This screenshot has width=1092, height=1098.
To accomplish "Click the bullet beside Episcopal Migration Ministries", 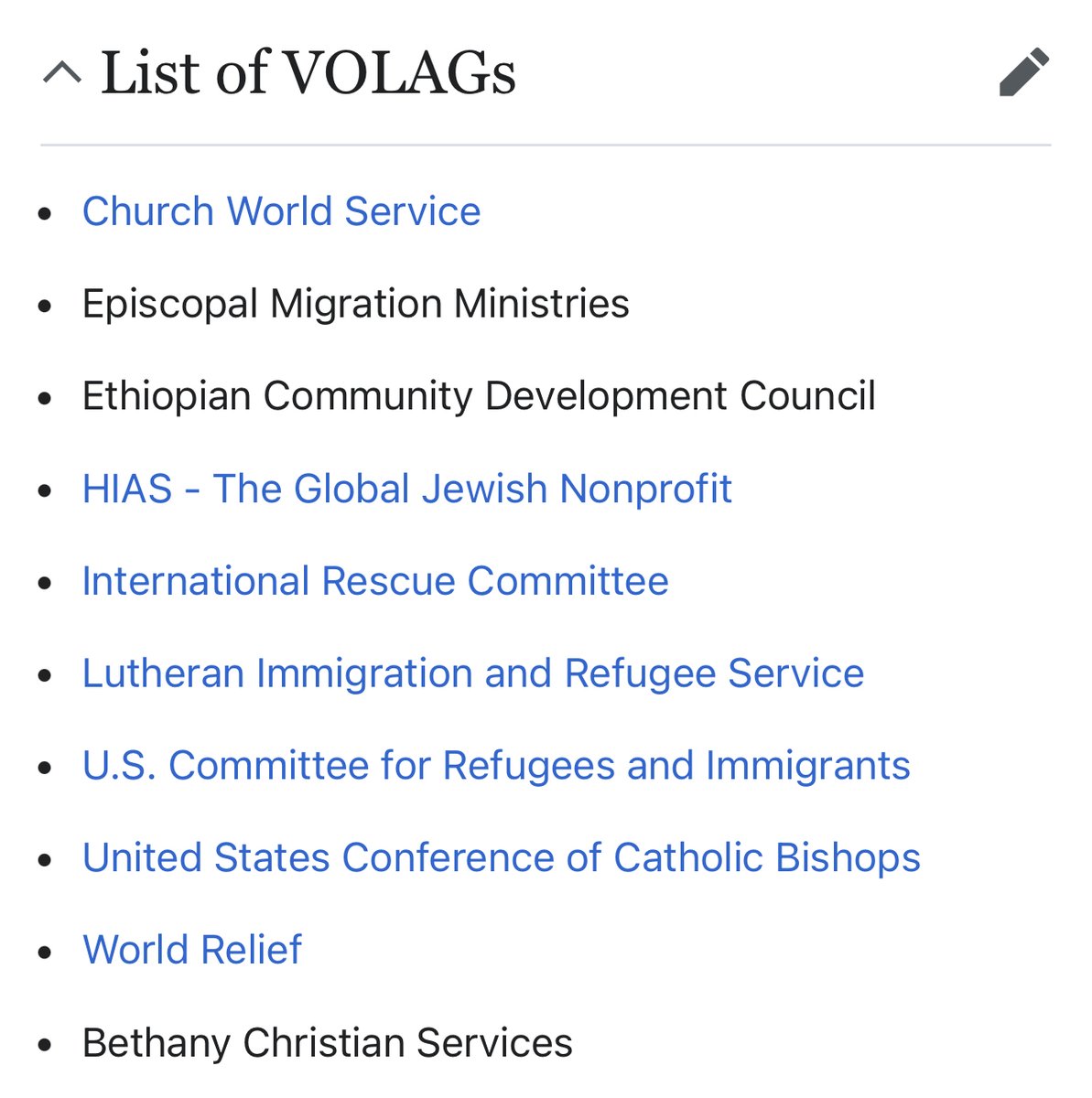I will tap(45, 306).
